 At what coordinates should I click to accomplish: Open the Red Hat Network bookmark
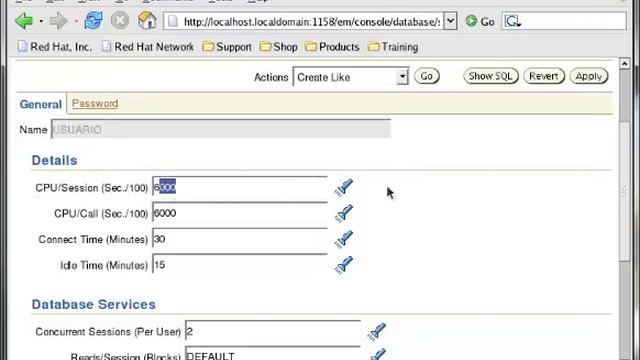148,47
